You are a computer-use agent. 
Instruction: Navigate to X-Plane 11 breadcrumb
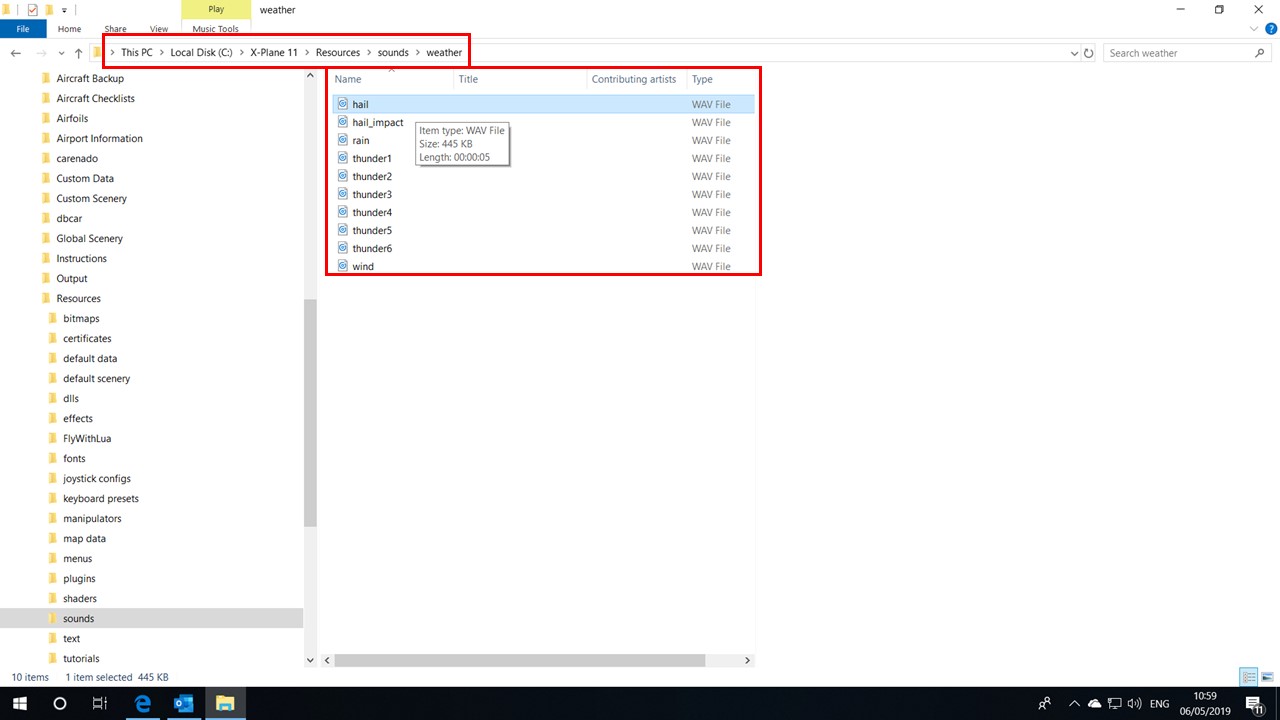[x=274, y=53]
